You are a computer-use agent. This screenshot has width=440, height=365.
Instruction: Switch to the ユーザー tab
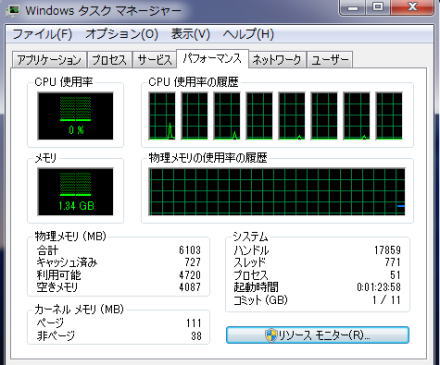pos(330,60)
